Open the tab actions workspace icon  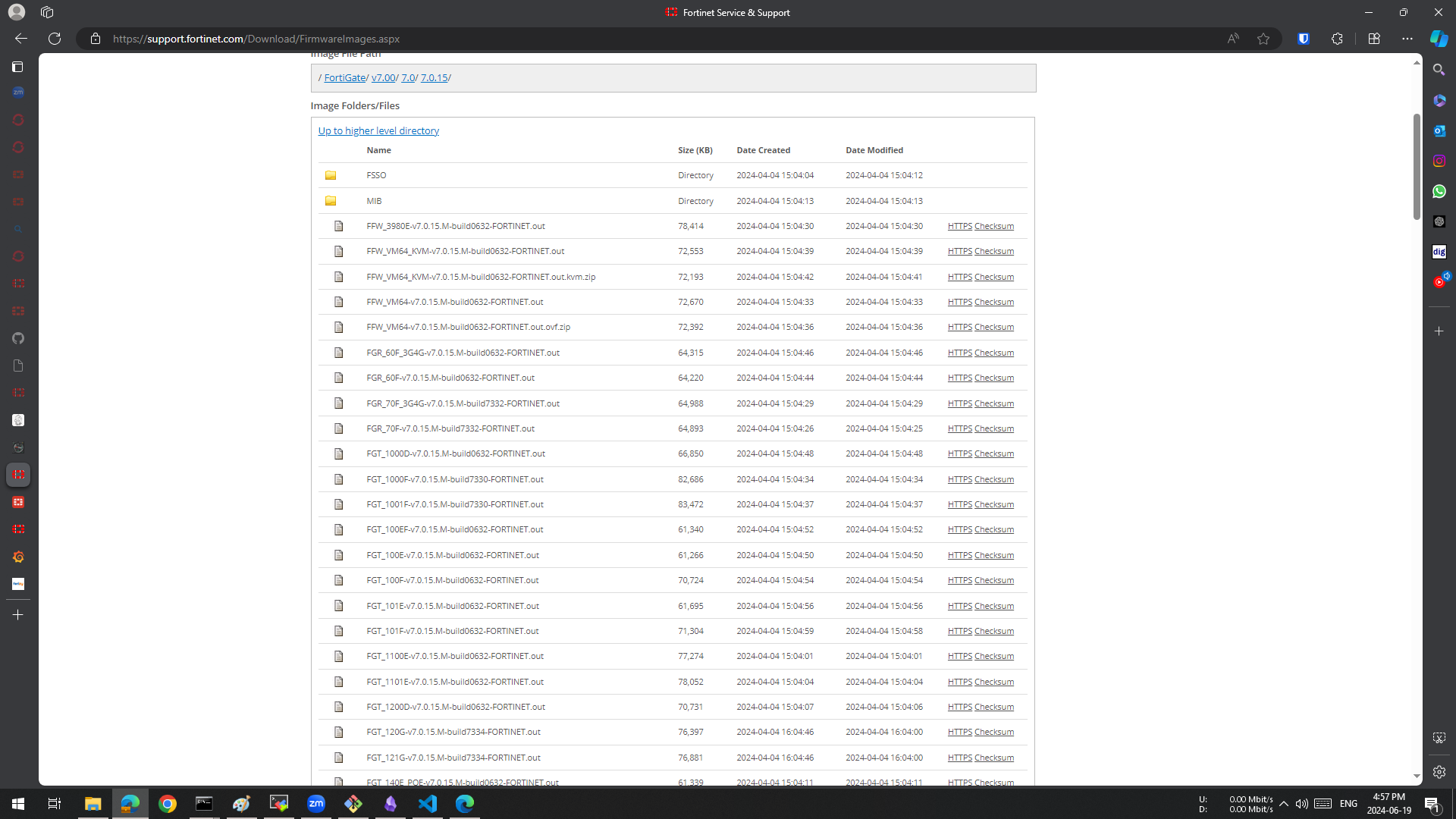coord(47,12)
